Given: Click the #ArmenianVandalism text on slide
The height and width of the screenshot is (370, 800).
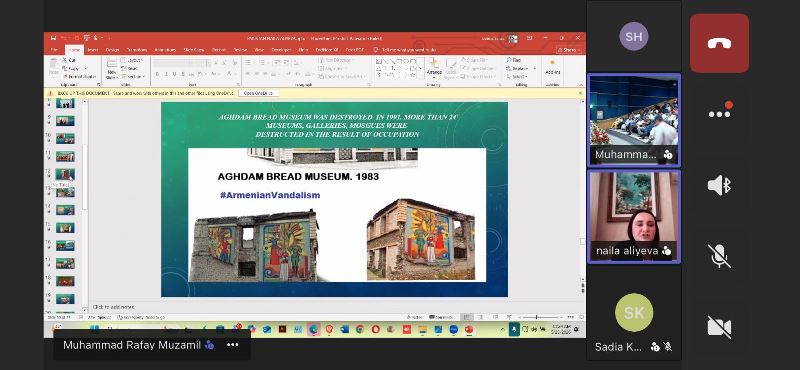Looking at the screenshot, I should tap(270, 195).
